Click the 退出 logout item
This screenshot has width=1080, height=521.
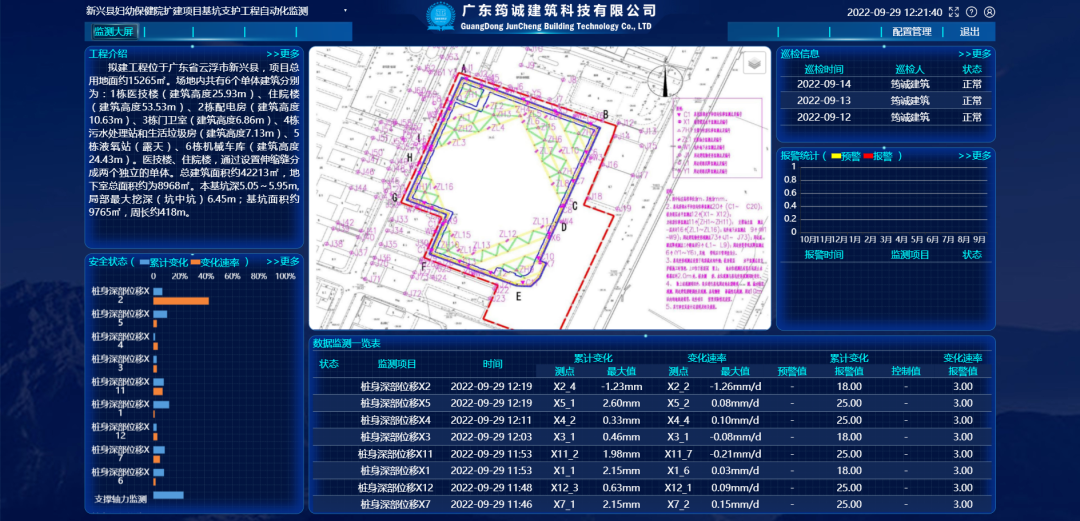pos(970,32)
